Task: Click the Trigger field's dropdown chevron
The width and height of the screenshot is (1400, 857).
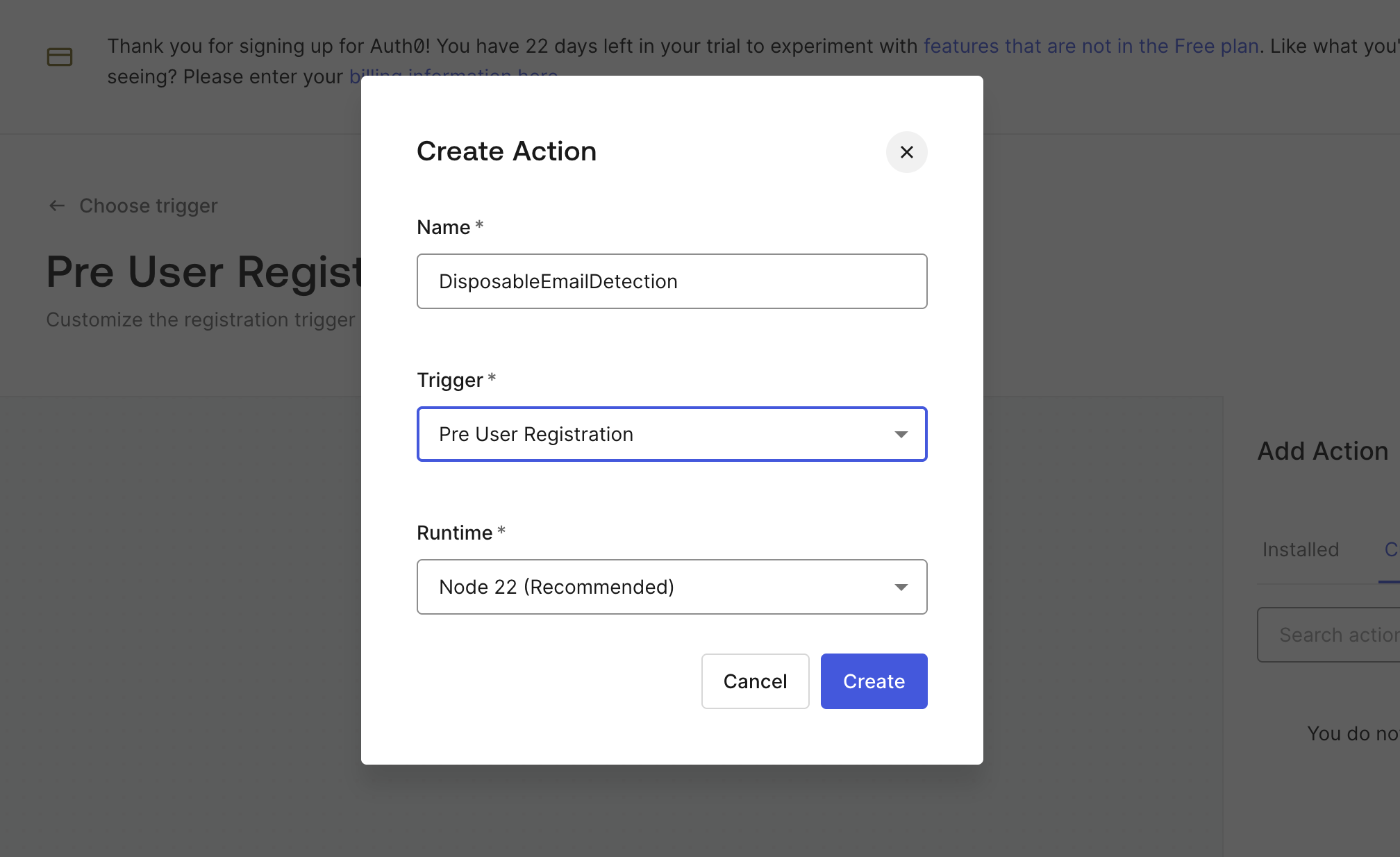Action: click(901, 434)
